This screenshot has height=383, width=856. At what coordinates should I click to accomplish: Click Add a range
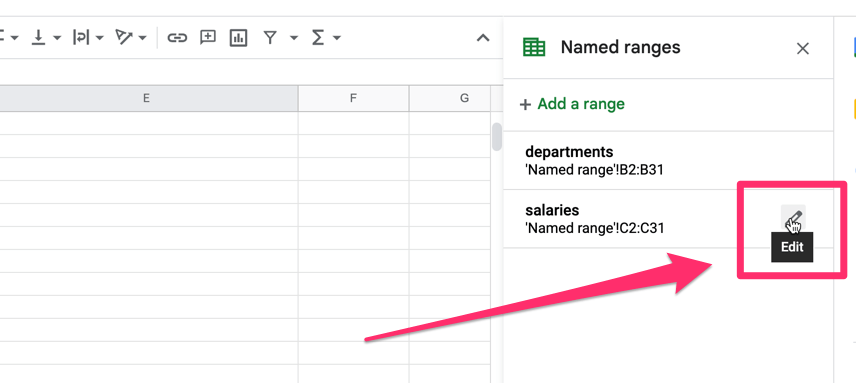tap(572, 104)
